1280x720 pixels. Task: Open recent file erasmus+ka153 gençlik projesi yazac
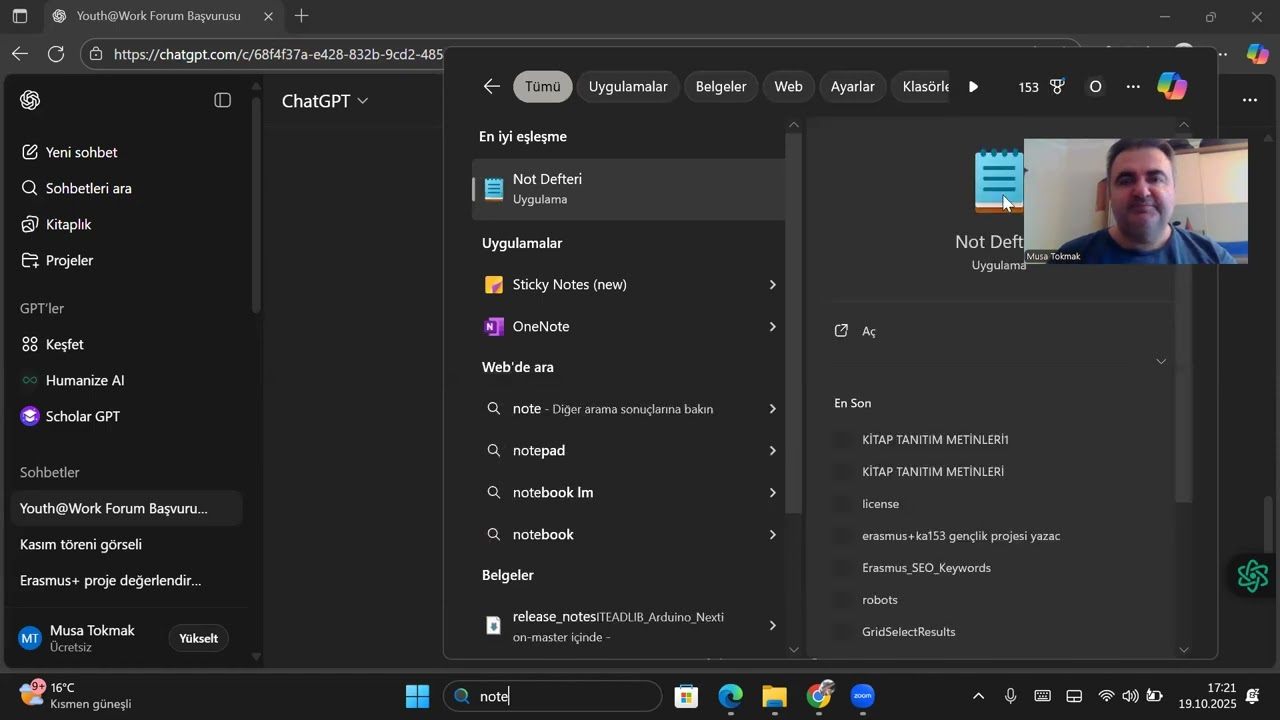961,536
